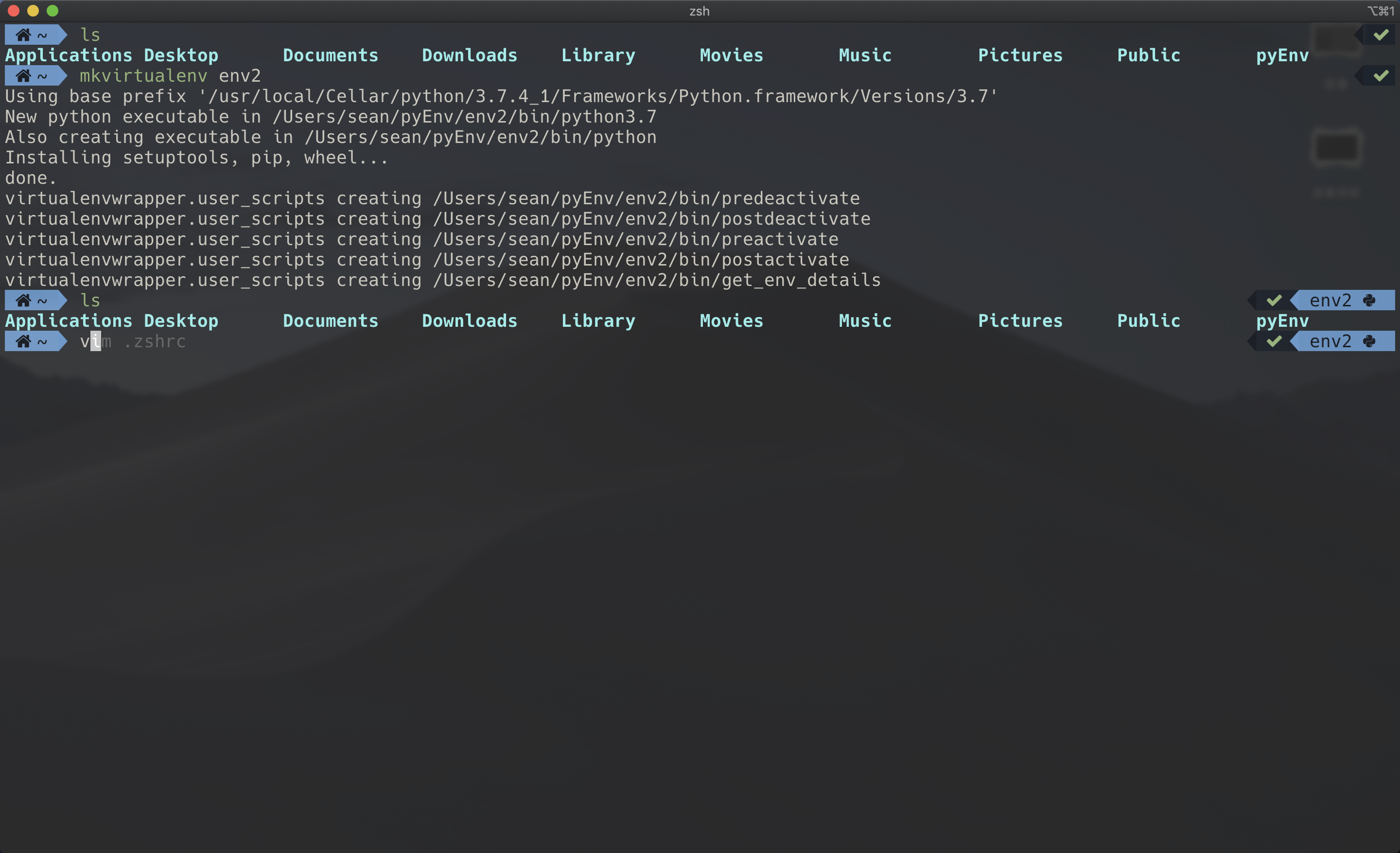The height and width of the screenshot is (853, 1400).
Task: Click the green zoom window button
Action: coord(52,10)
